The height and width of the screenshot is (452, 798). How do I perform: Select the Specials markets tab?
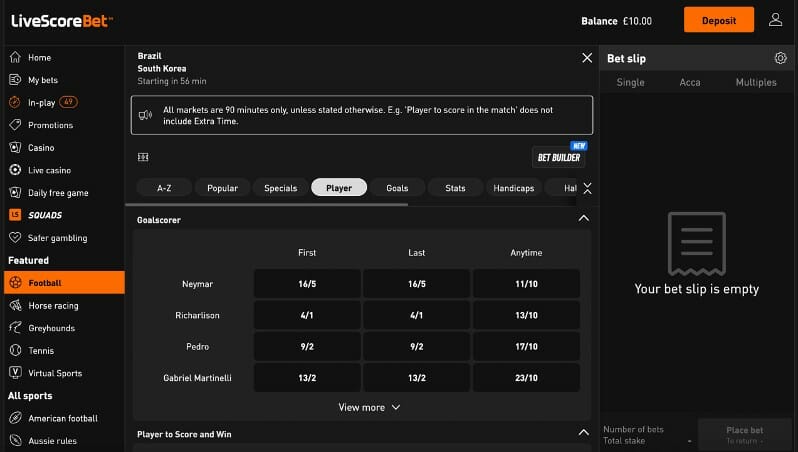(x=280, y=188)
